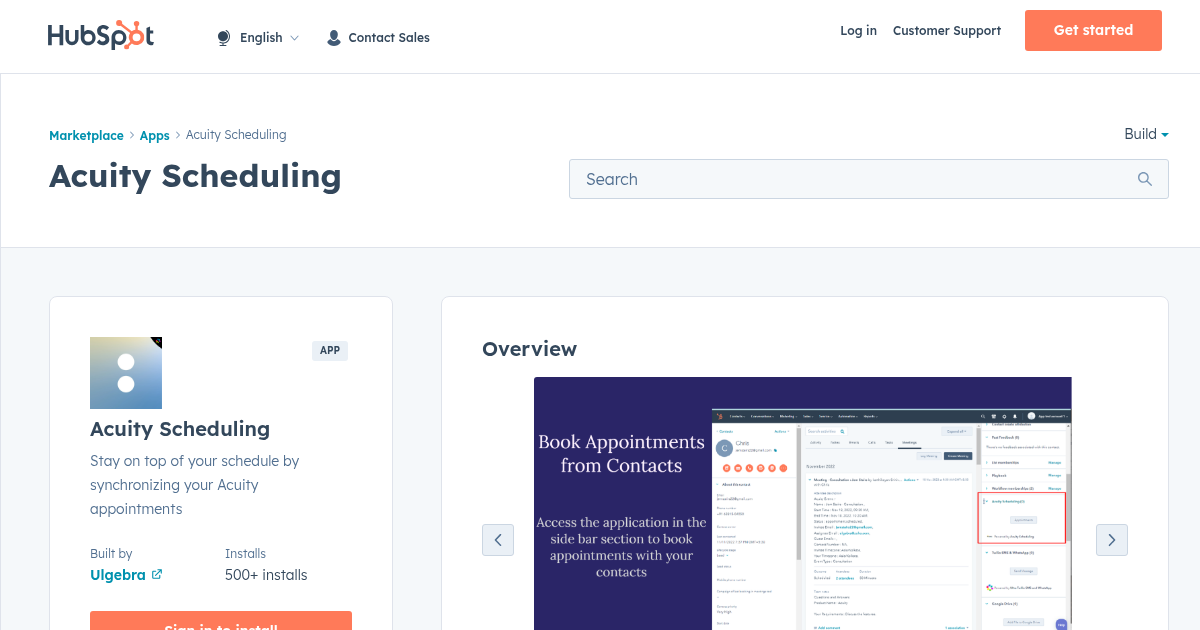Open the Book Appointments screenshot image
1200x630 pixels.
click(x=802, y=503)
